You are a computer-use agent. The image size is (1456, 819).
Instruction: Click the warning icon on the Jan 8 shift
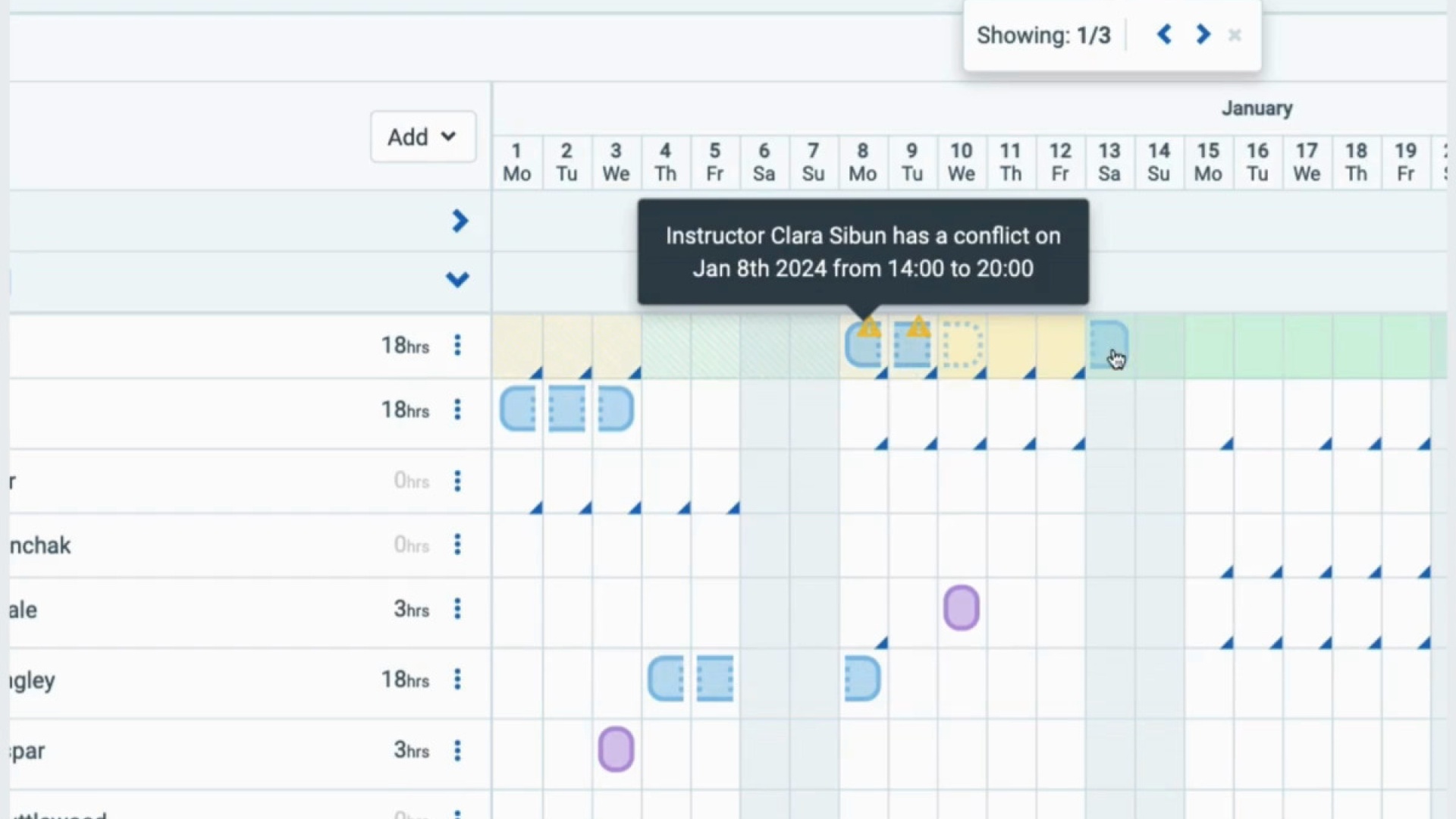coord(868,328)
